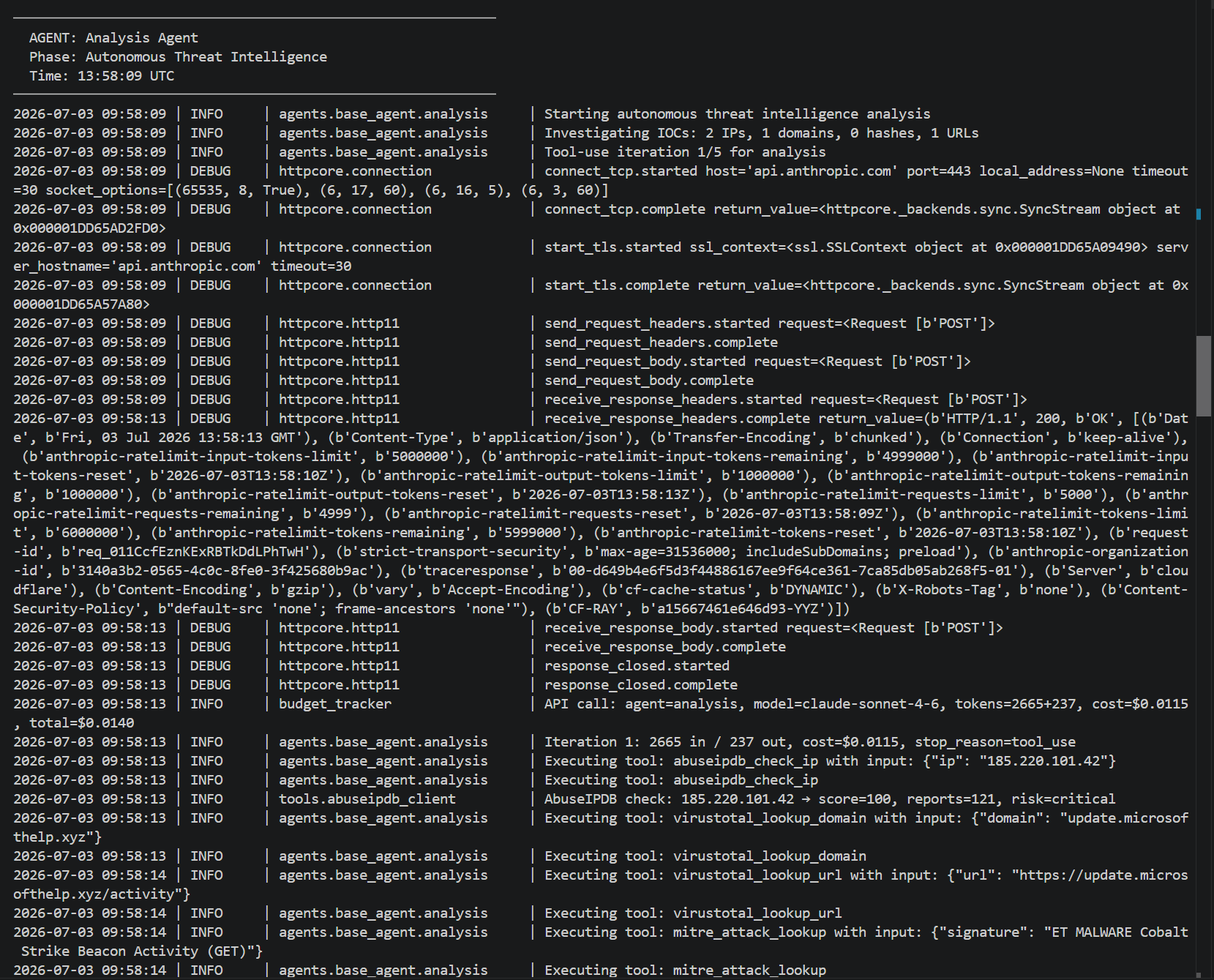Viewport: 1214px width, 980px height.
Task: Click the "AGENT: Analysis Agent" header line
Action: (113, 37)
